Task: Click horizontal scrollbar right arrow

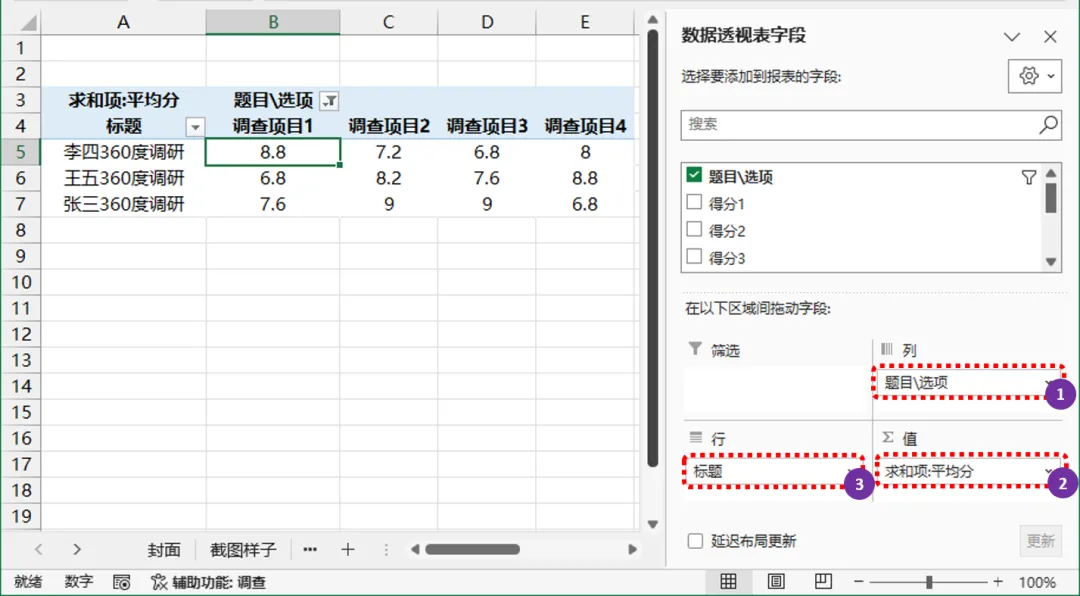Action: click(632, 550)
